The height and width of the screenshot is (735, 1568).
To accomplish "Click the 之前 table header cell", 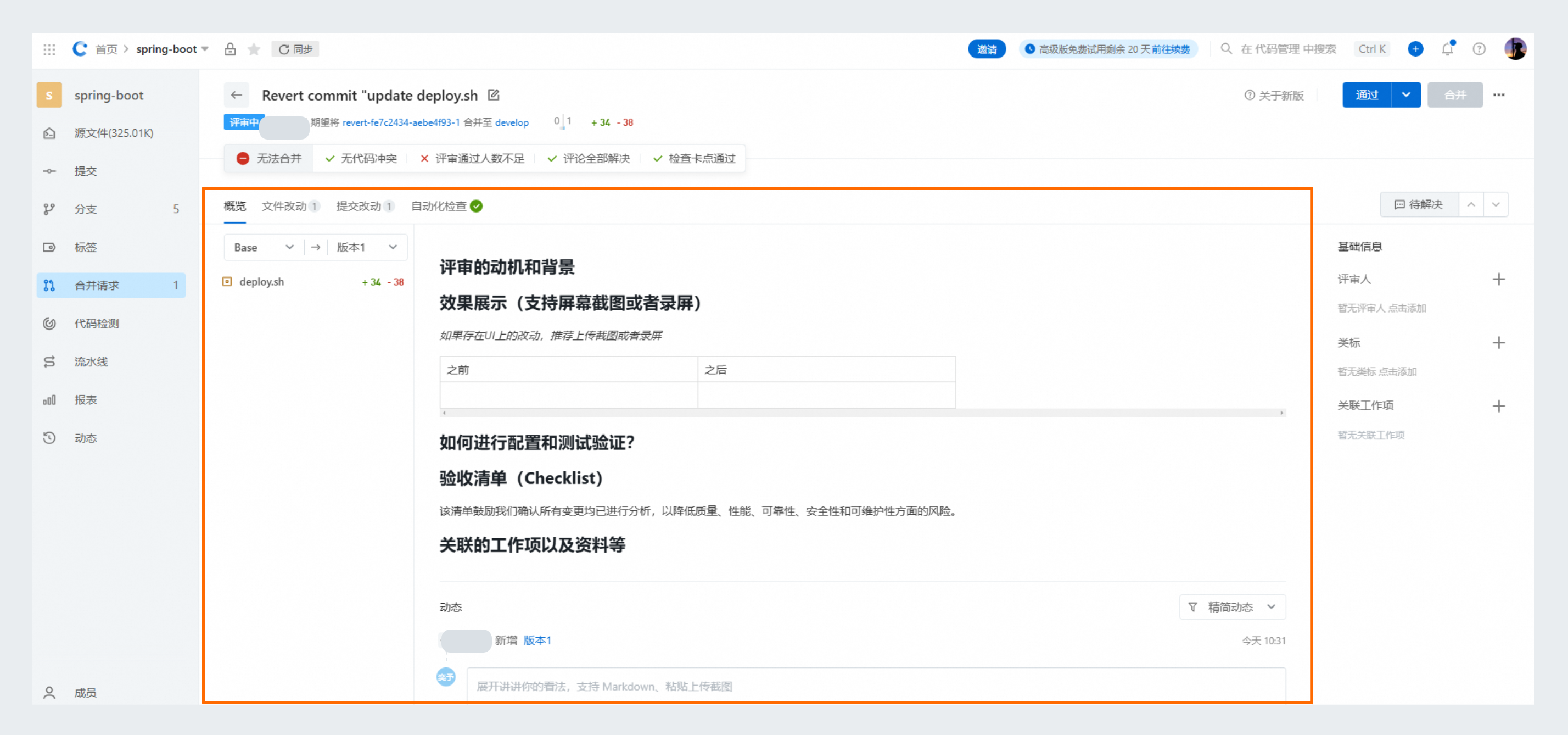I will pos(569,370).
